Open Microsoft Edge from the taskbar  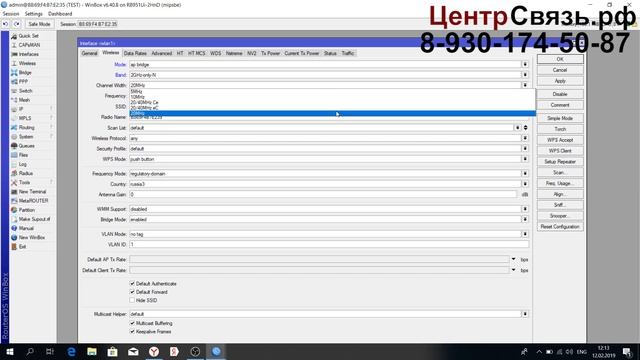click(71, 351)
